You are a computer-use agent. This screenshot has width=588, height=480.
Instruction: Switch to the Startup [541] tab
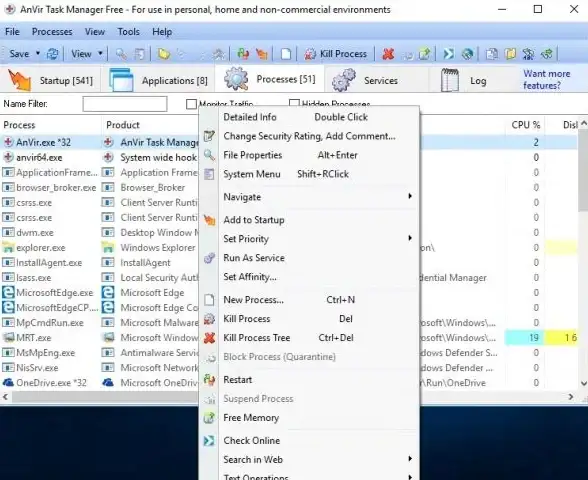coord(51,80)
